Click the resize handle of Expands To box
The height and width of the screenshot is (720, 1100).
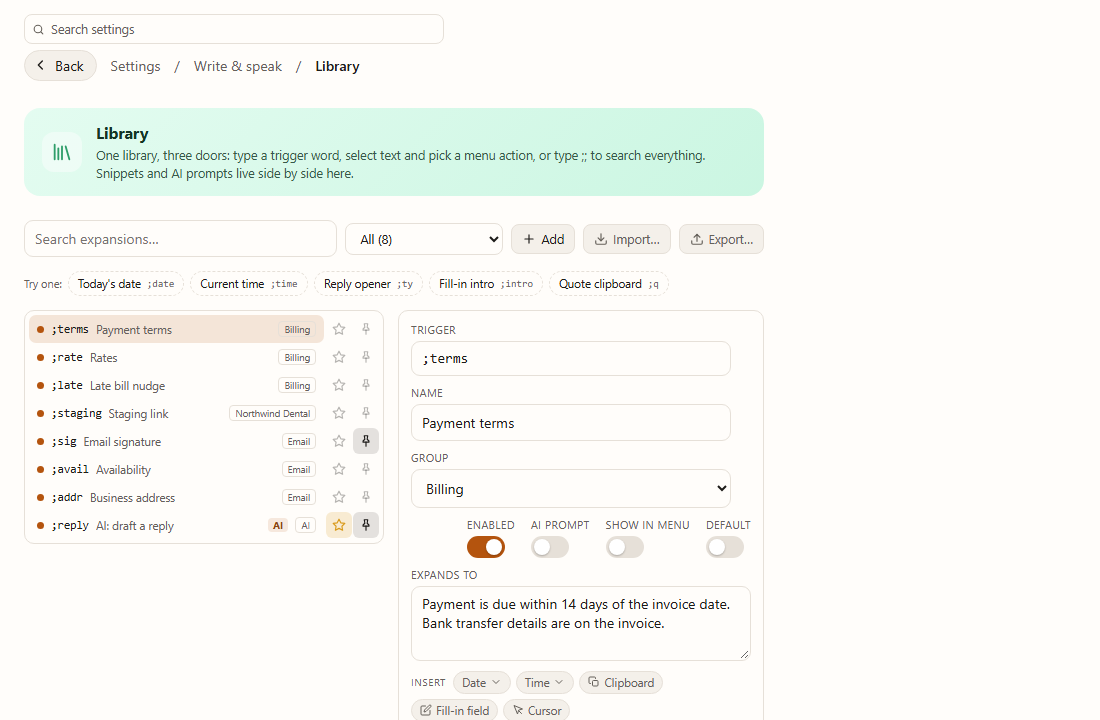[x=744, y=654]
